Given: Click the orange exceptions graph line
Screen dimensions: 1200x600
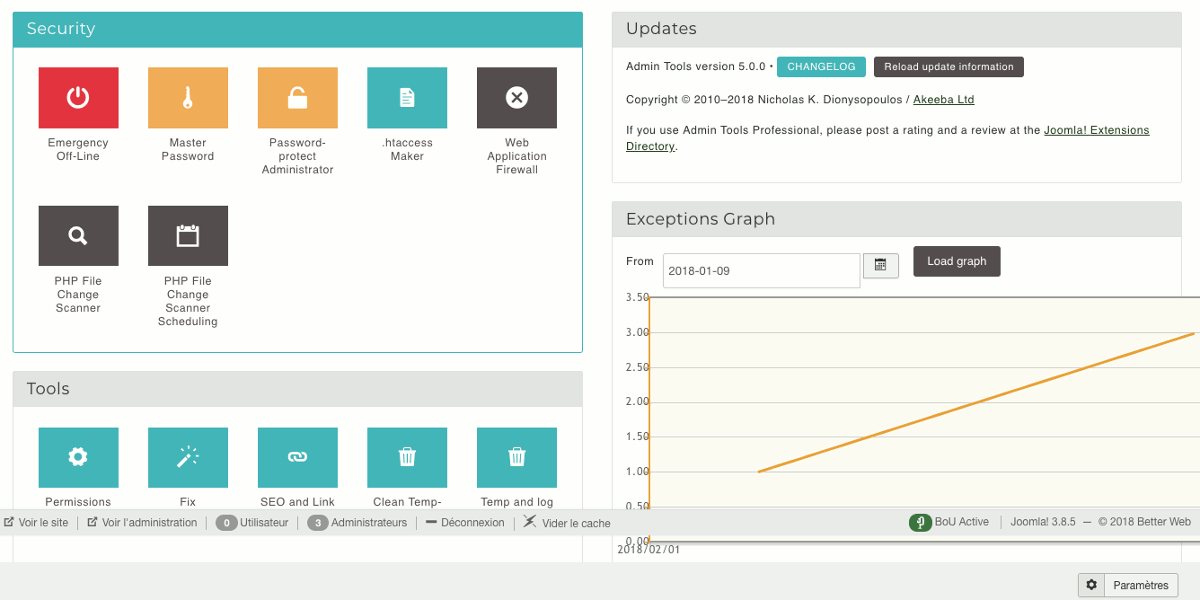Looking at the screenshot, I should coord(977,402).
